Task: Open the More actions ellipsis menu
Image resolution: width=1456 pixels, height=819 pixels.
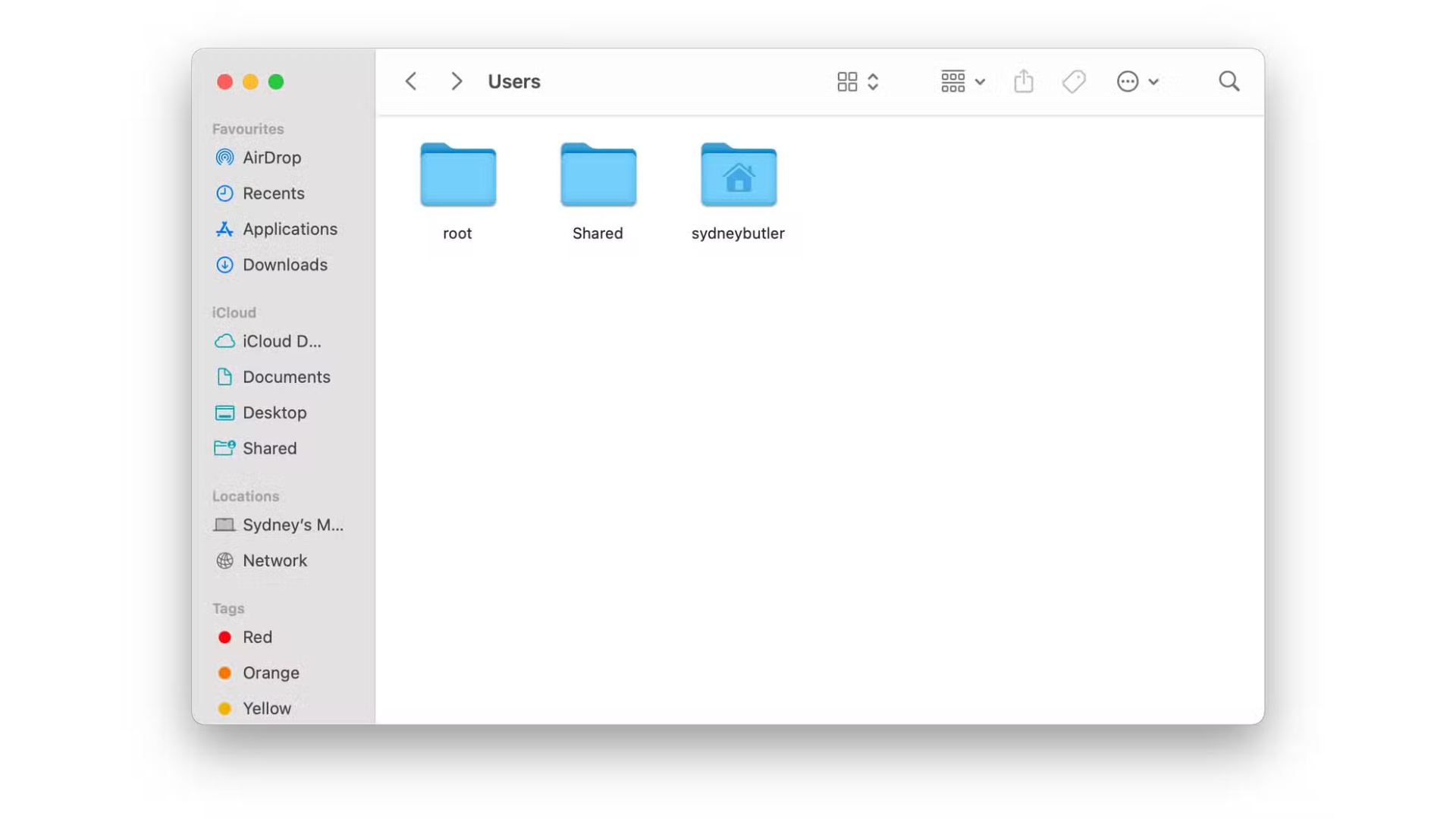Action: pos(1137,81)
